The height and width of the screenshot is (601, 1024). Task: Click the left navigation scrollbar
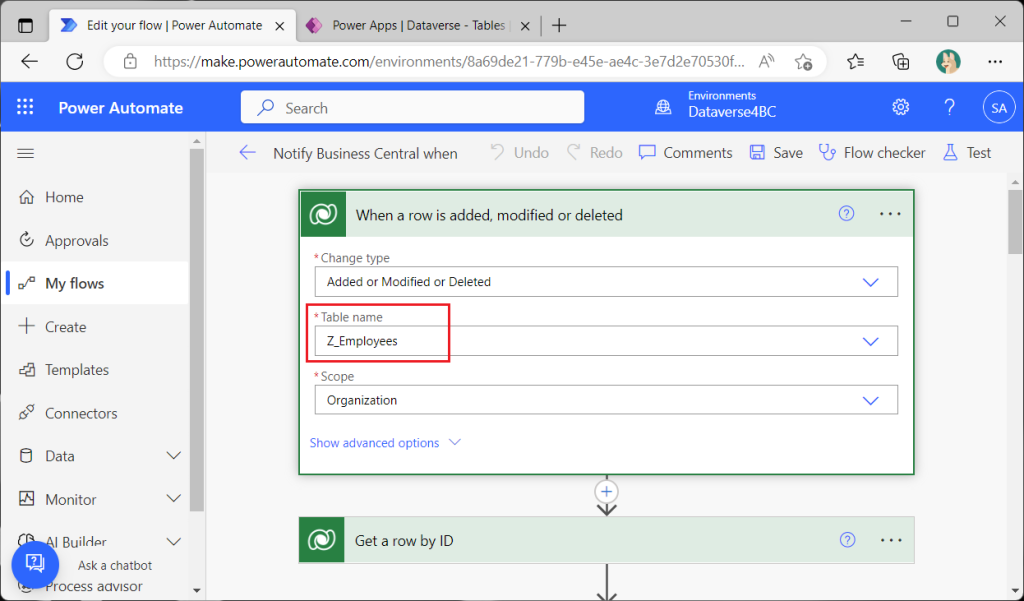[197, 330]
